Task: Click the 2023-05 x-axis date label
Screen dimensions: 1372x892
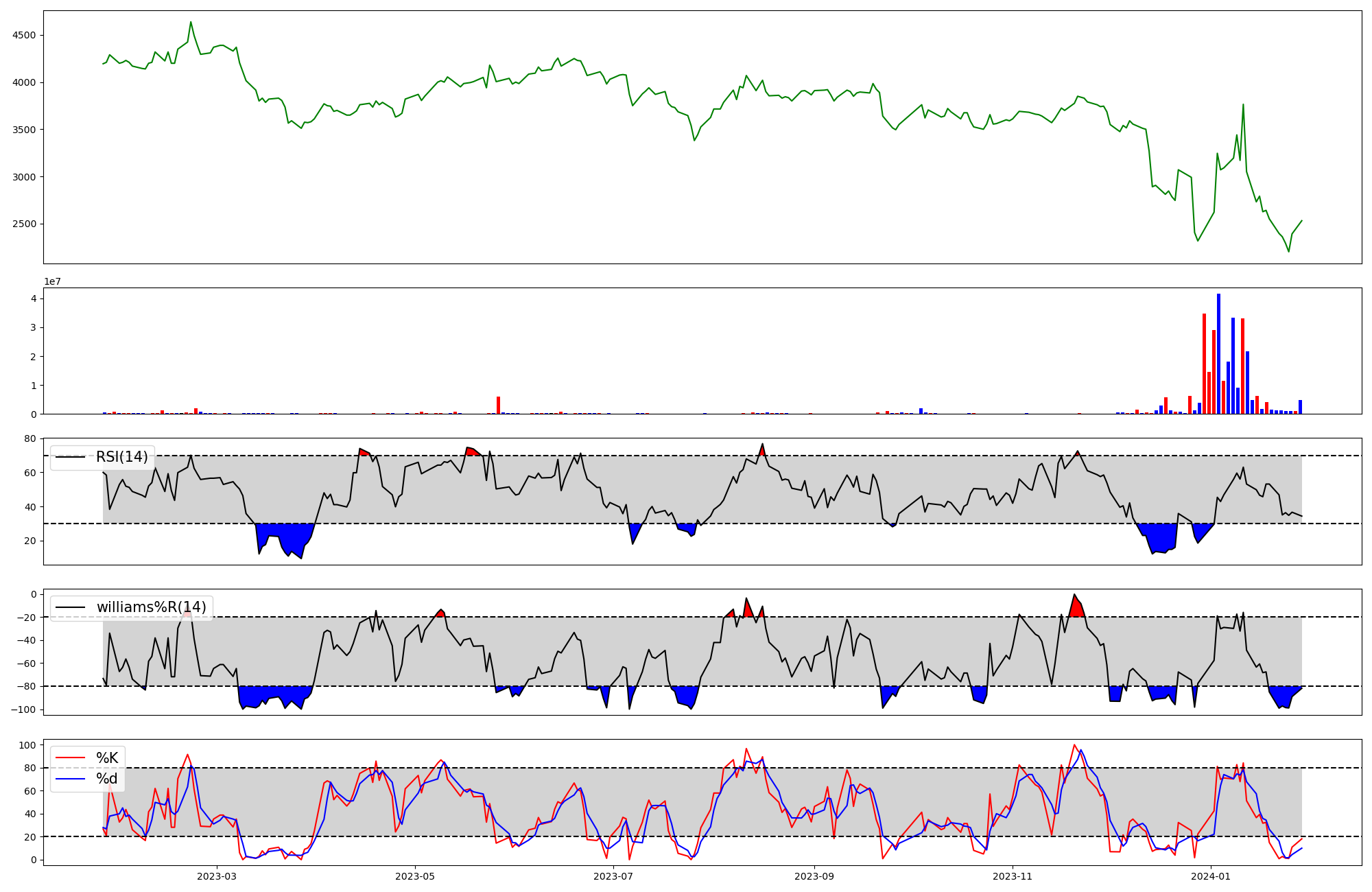Action: point(414,876)
